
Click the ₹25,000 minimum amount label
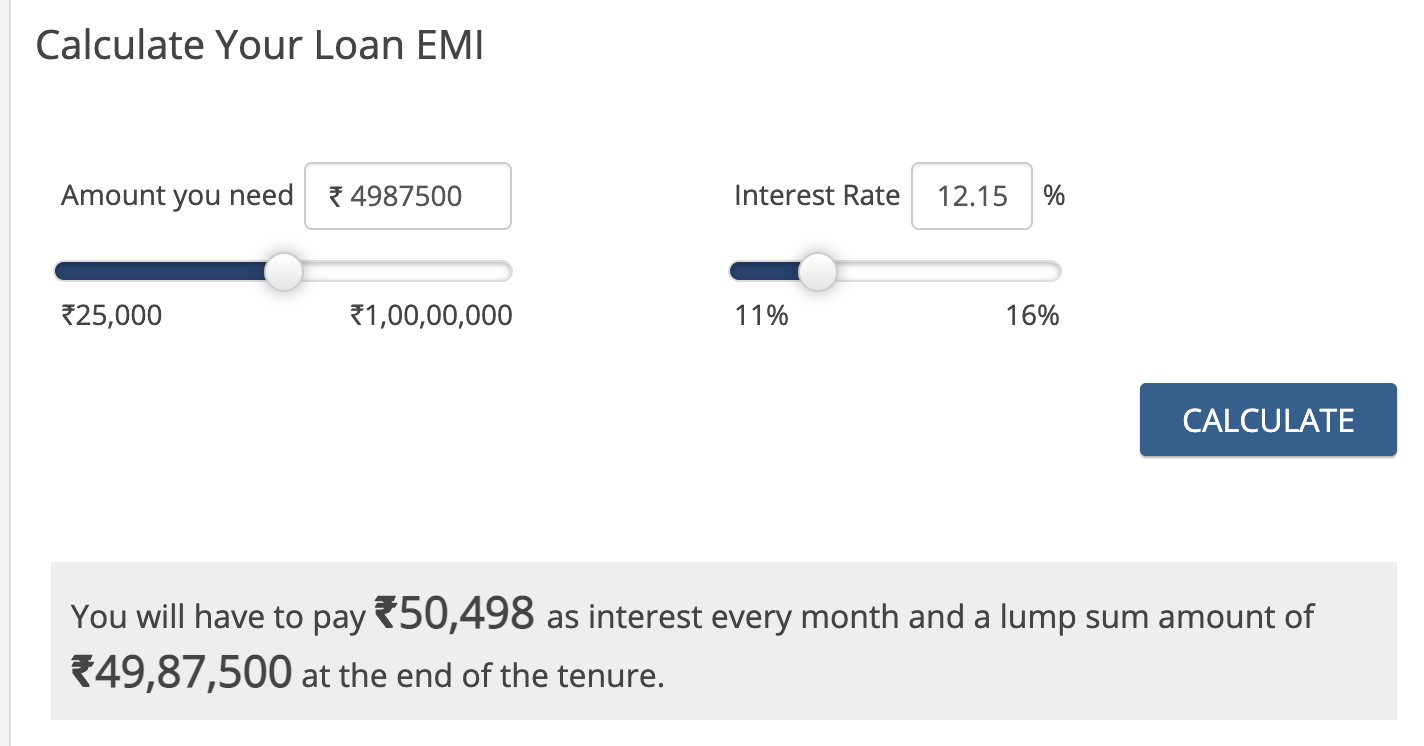tap(111, 316)
